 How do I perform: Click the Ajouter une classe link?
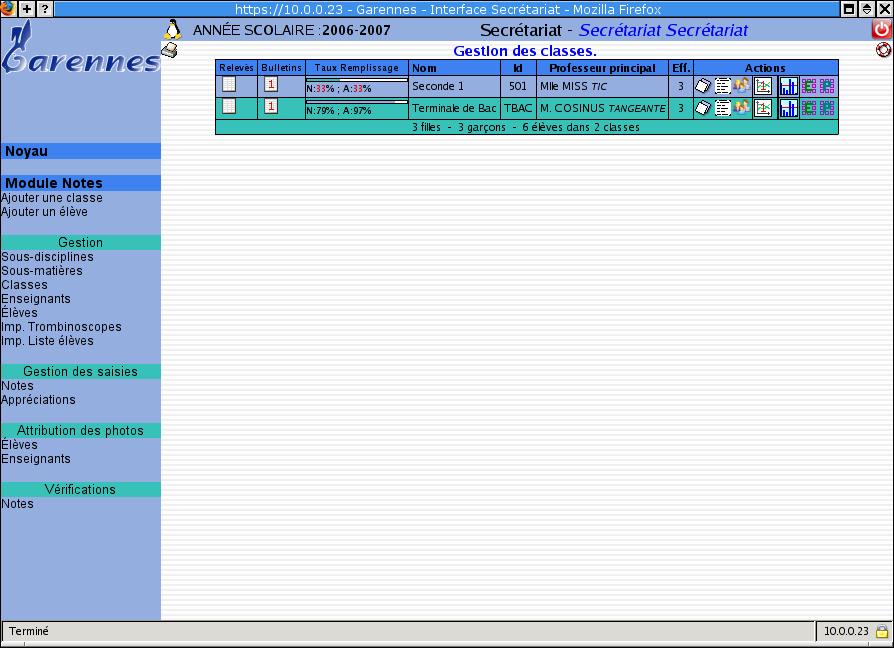(52, 198)
